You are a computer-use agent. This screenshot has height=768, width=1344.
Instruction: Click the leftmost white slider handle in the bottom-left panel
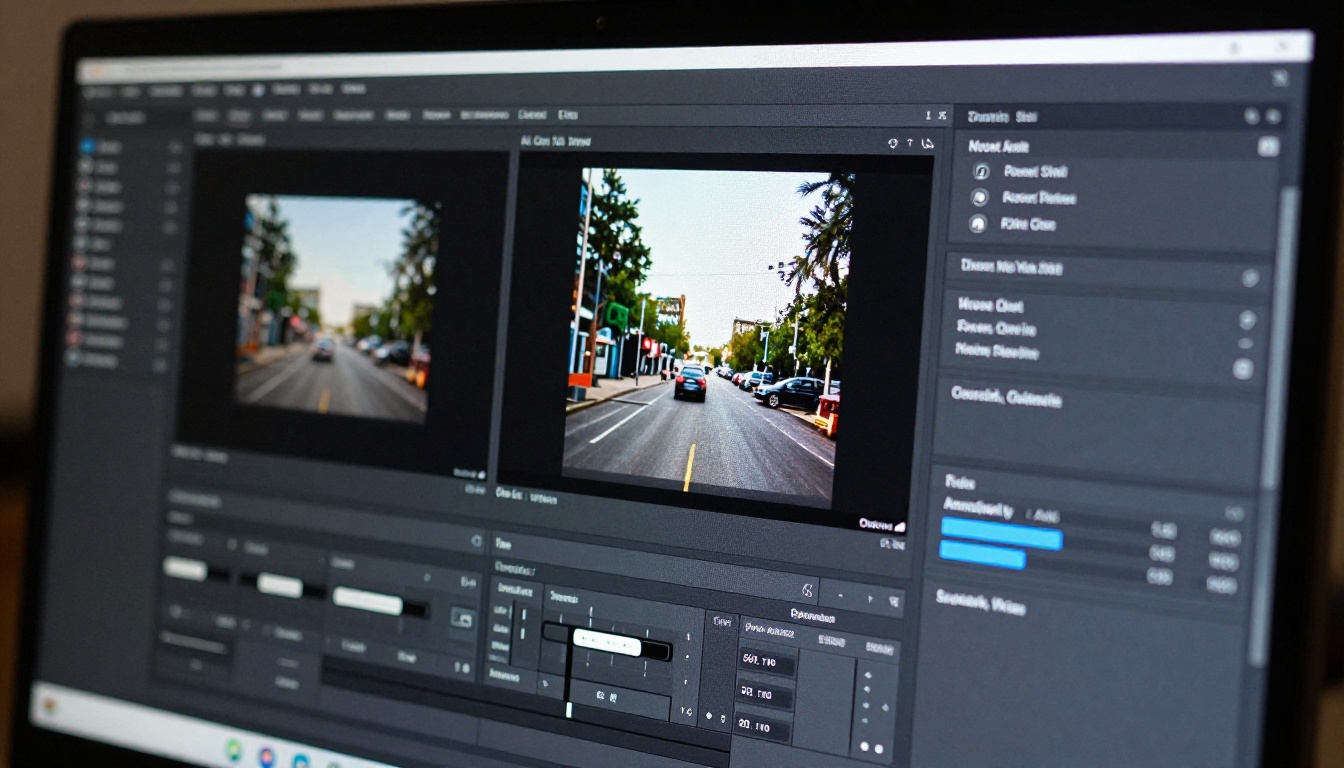point(185,569)
